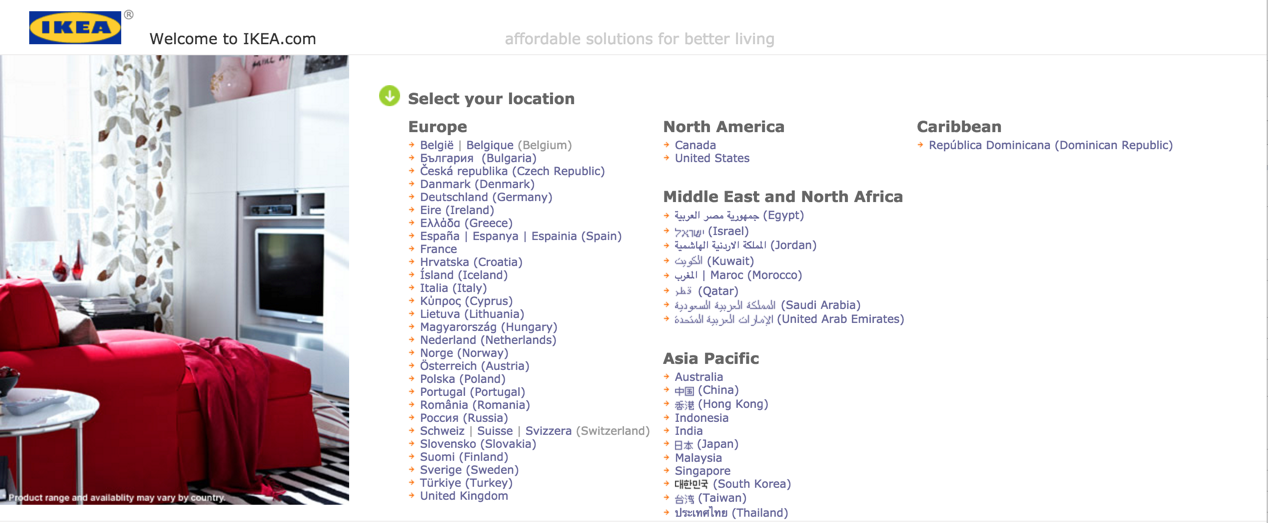Click the IKEA logo
Screen dimensions: 1268x523
(75, 28)
